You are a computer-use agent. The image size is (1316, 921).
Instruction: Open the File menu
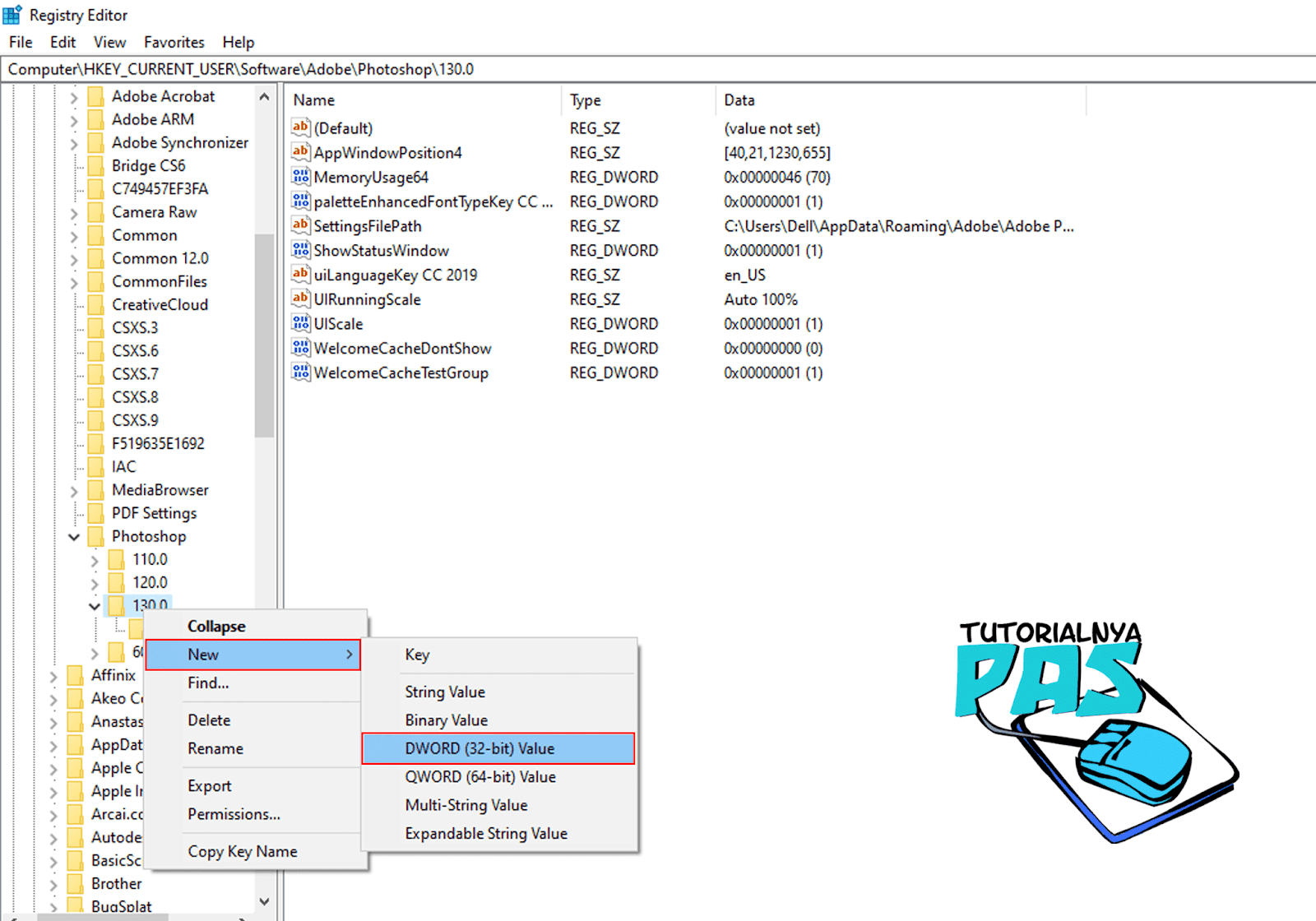[21, 42]
